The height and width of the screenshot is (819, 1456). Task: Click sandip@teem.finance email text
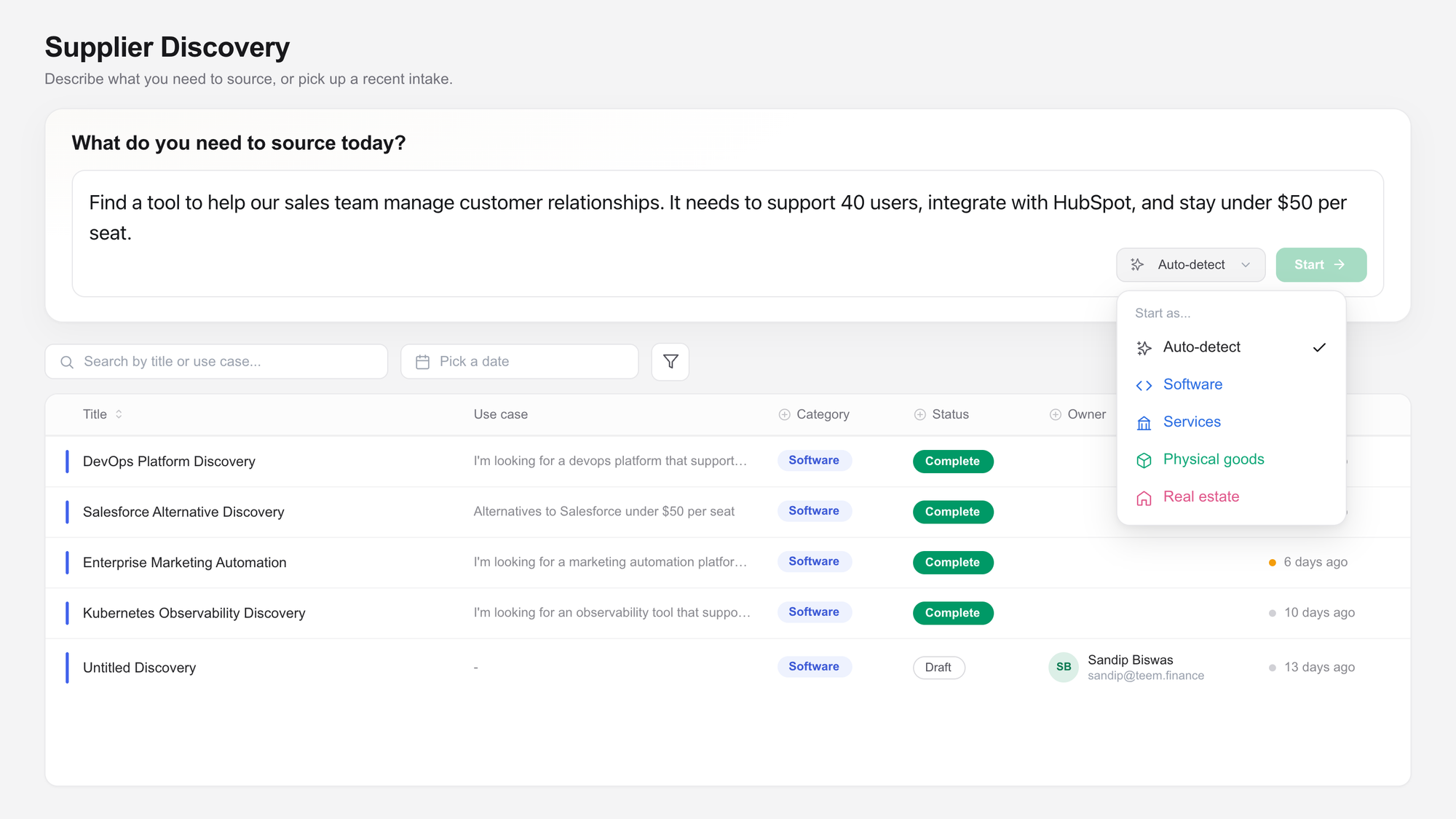pos(1146,676)
